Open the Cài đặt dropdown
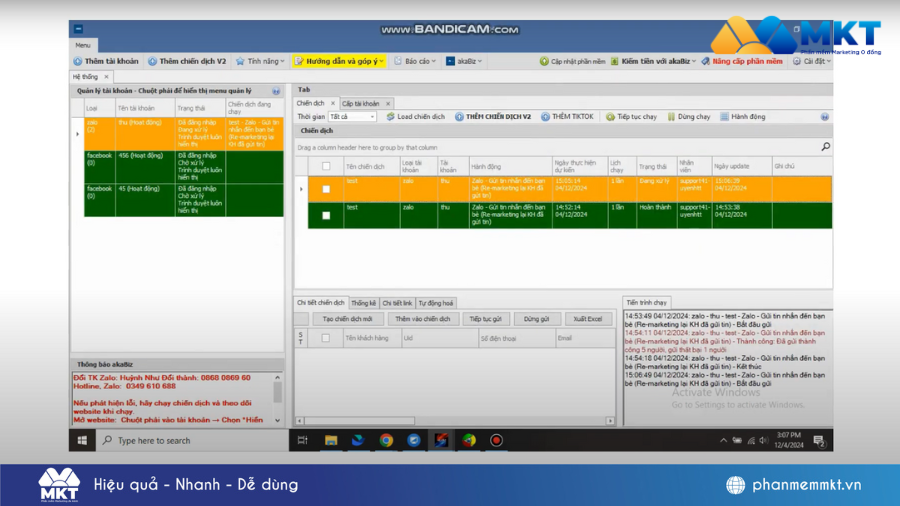Screen dimensions: 900x506 pos(812,61)
